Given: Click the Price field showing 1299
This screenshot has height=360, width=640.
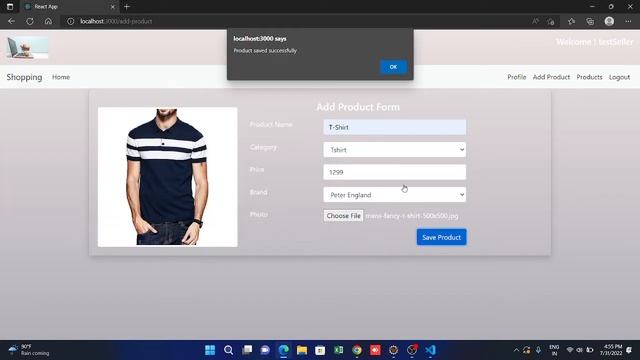Looking at the screenshot, I should [395, 172].
